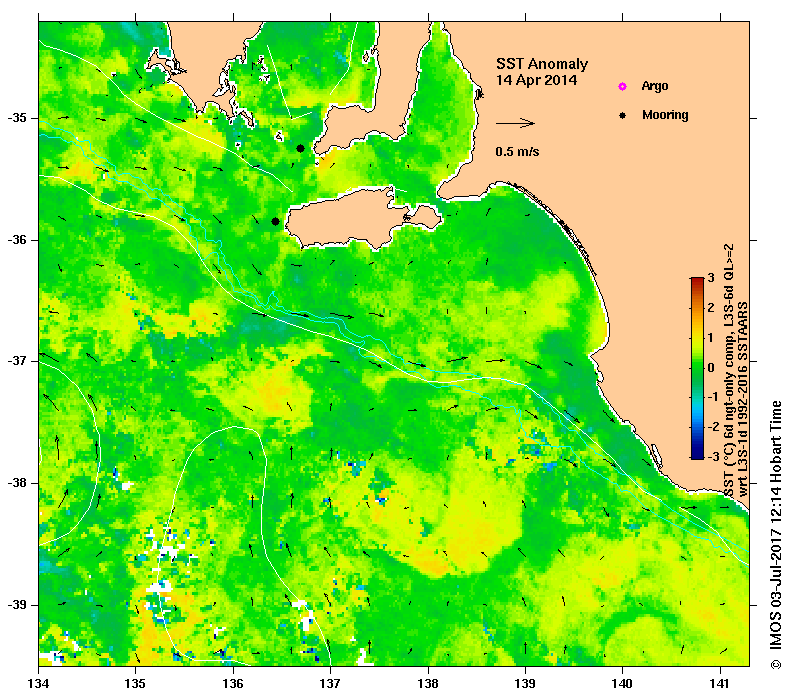Click the 0.5 m/s reference arrow
The height and width of the screenshot is (700, 791).
[x=515, y=123]
